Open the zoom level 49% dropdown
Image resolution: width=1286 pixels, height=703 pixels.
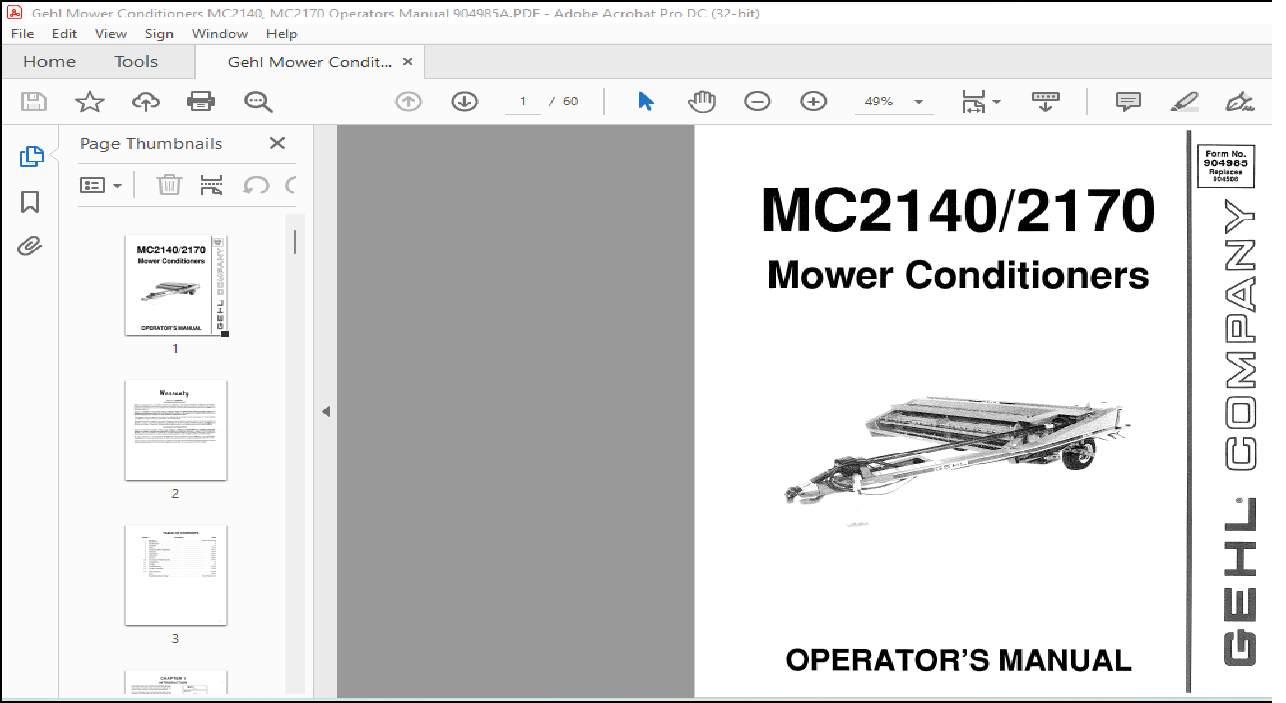[893, 102]
